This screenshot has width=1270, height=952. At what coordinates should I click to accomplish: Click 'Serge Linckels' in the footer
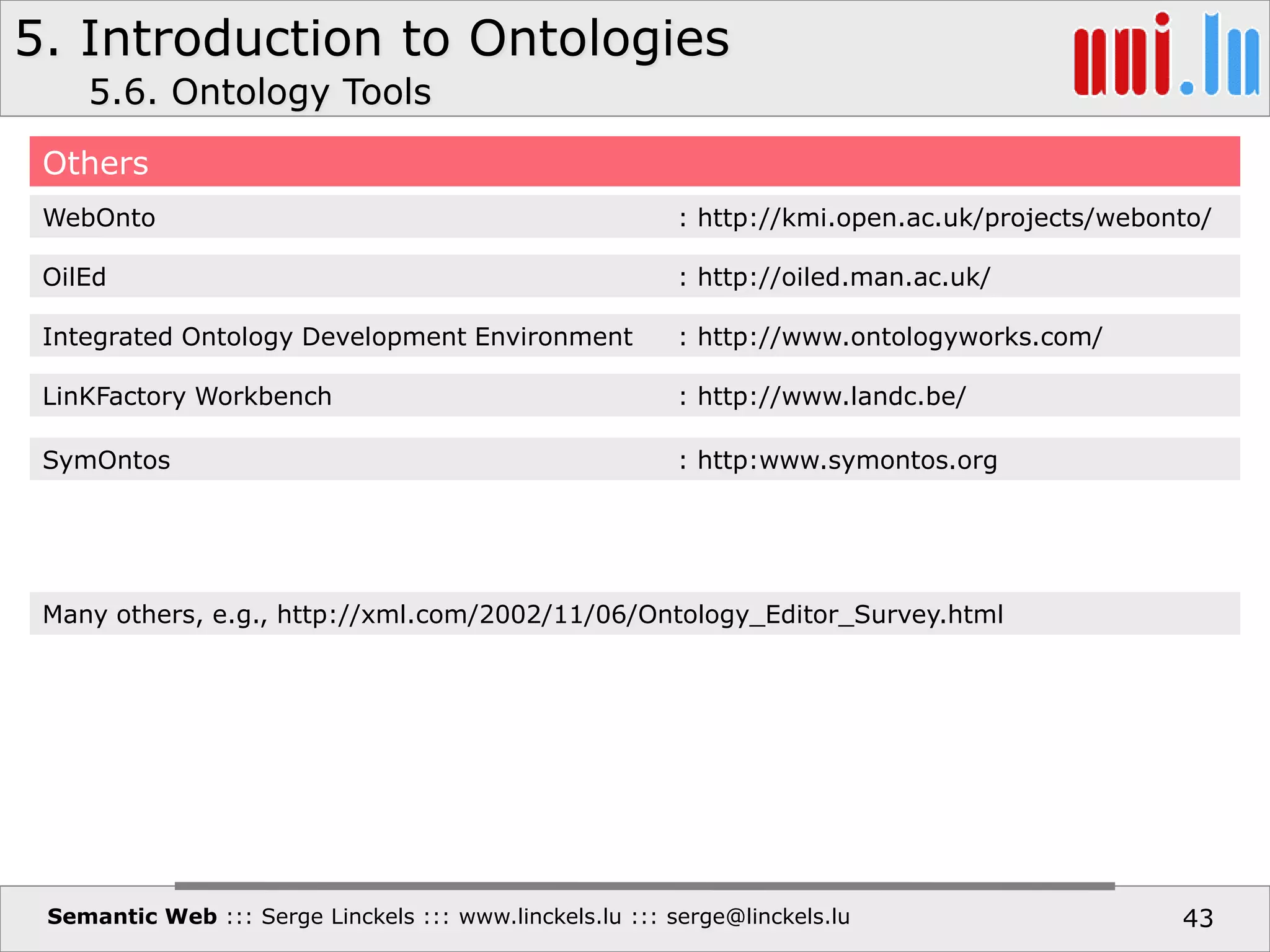tap(337, 916)
